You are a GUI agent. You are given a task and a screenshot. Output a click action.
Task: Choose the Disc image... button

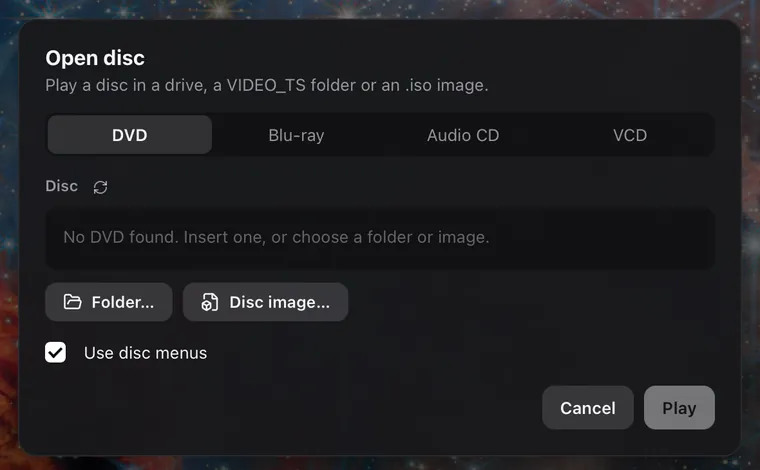coord(265,302)
